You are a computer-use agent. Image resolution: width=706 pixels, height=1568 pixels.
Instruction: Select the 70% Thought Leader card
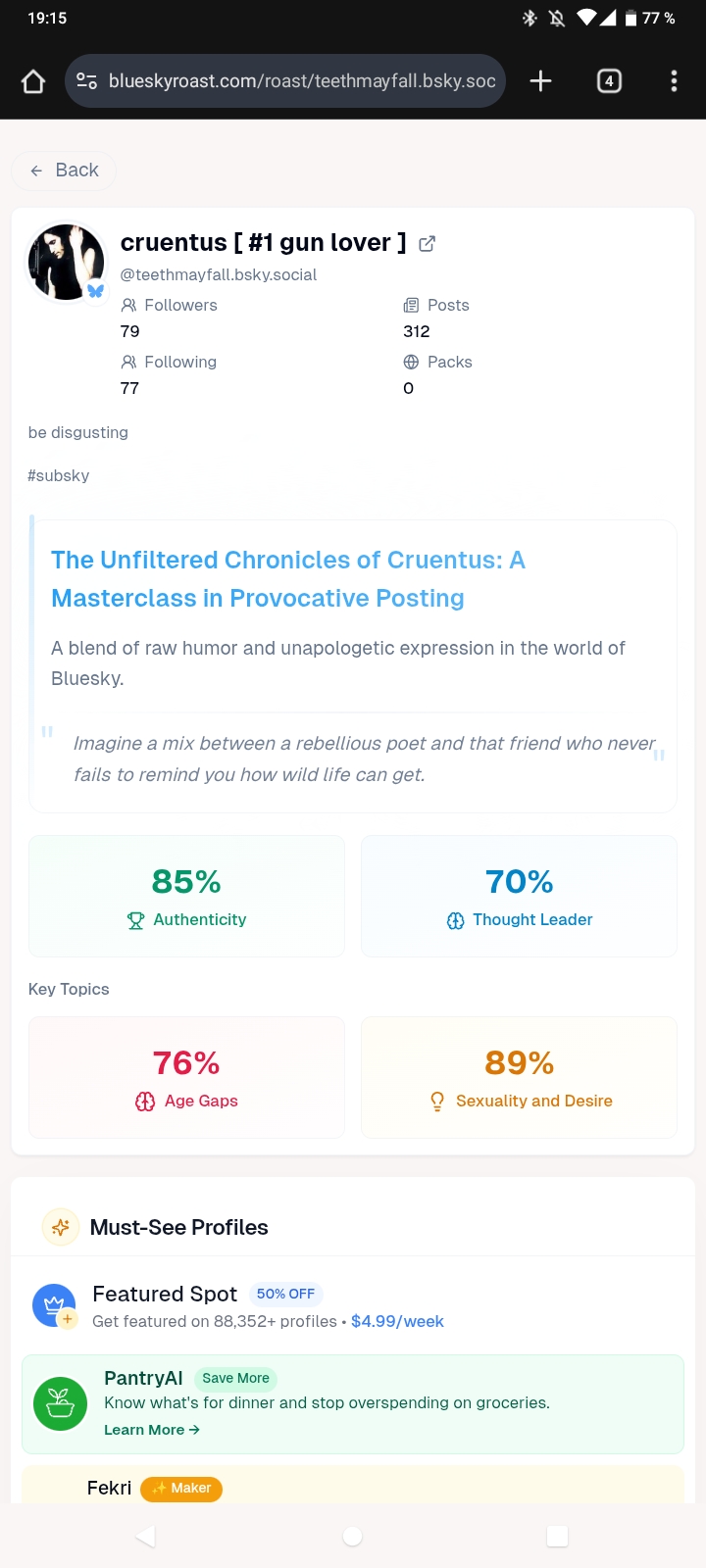click(x=519, y=896)
